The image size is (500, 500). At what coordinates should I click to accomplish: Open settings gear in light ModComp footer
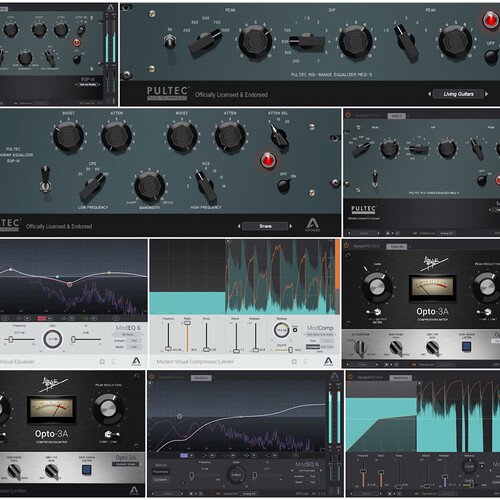click(294, 361)
